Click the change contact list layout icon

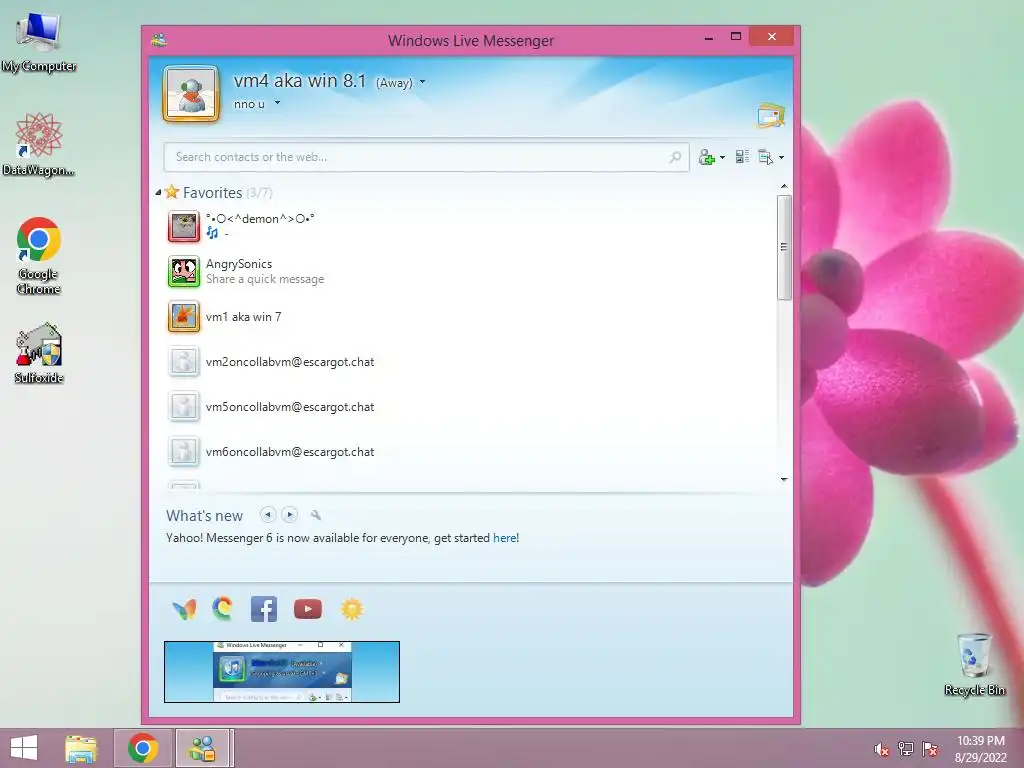point(742,157)
